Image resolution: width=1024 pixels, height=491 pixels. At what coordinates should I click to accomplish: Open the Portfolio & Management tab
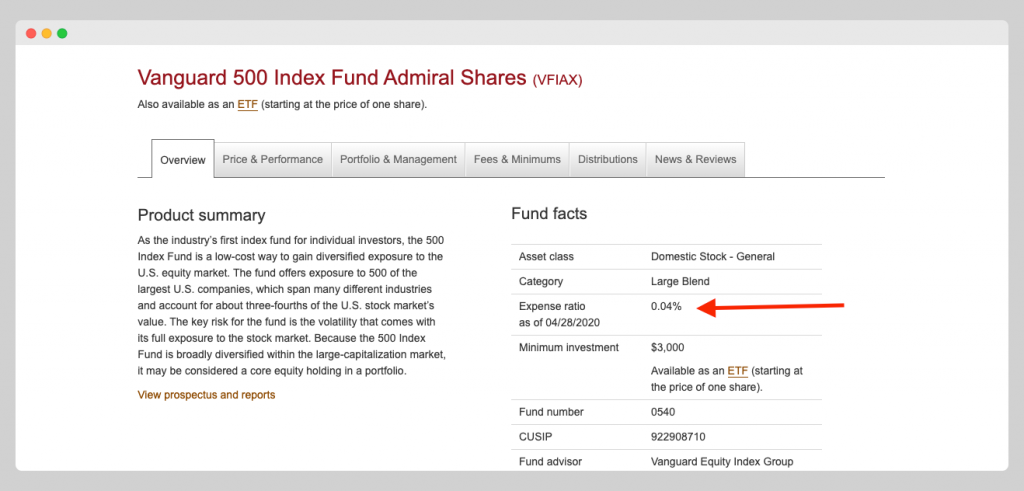pos(398,159)
